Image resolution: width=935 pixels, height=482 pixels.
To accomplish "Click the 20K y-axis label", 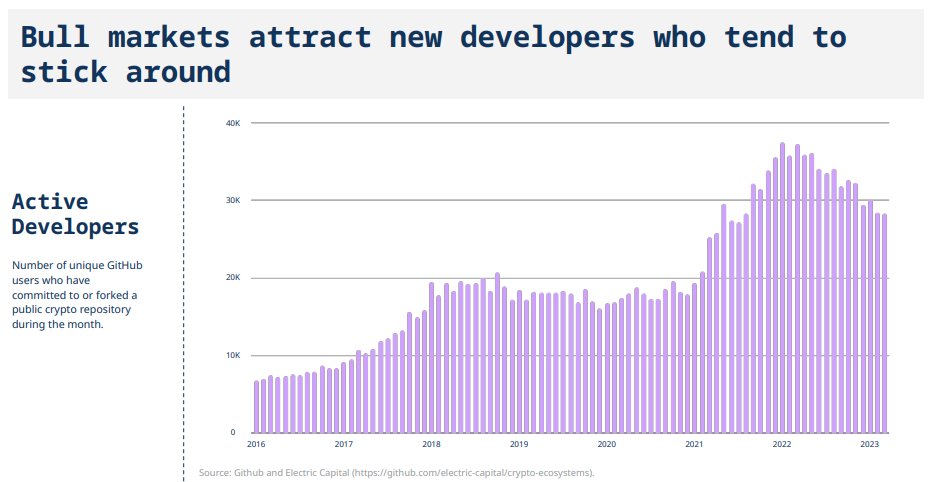I will (x=231, y=278).
